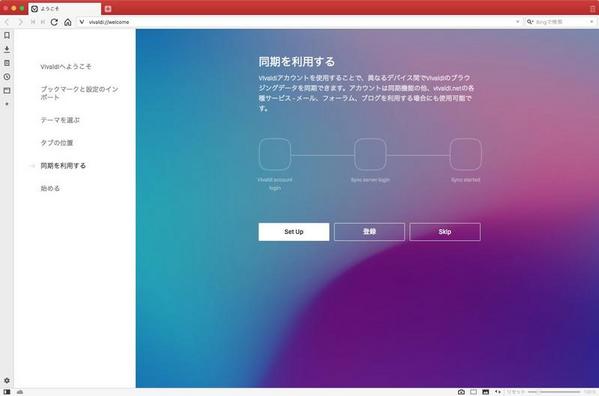Reload the current page
The image size is (599, 396).
click(54, 22)
